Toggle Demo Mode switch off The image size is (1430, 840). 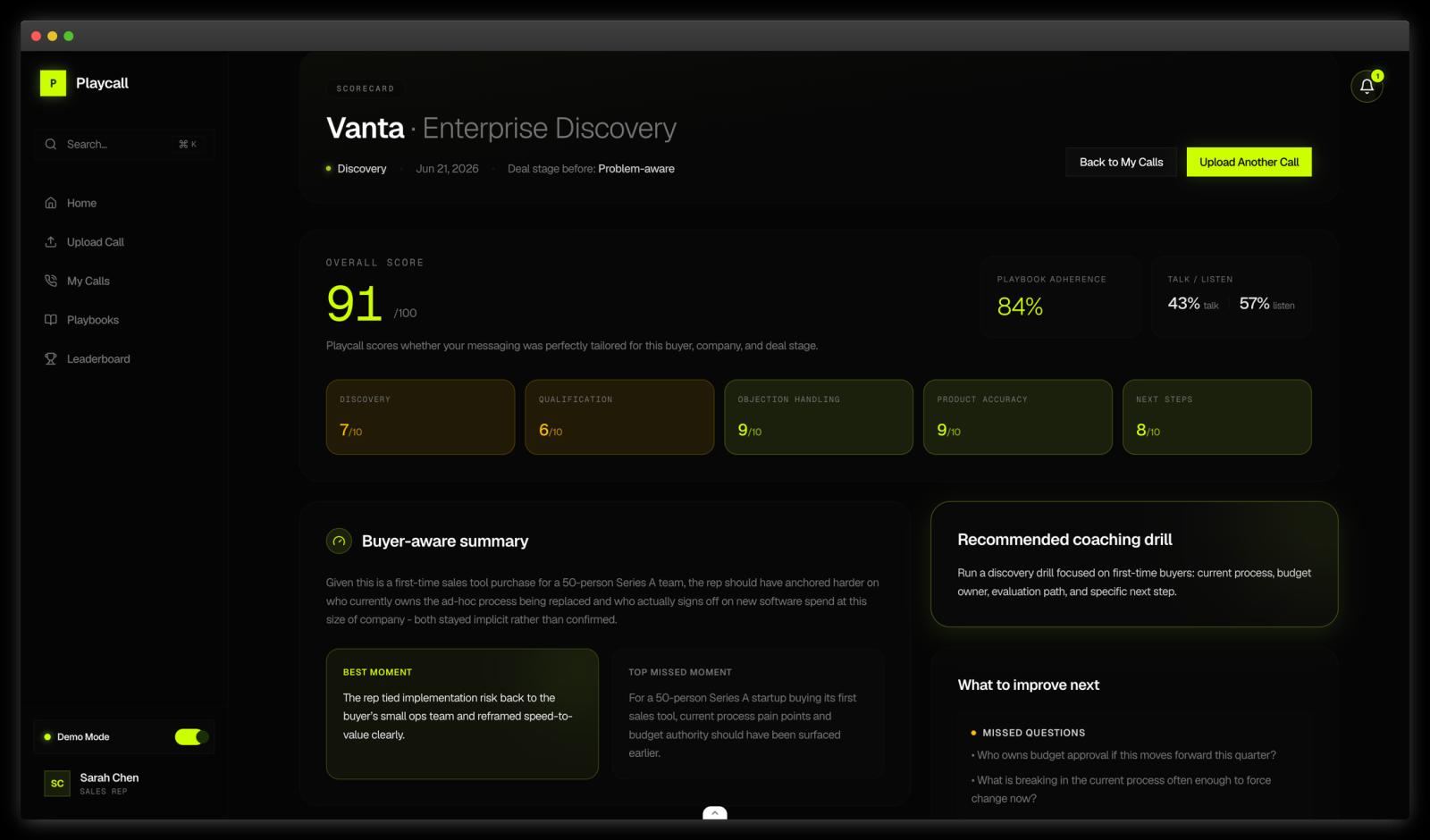point(191,736)
